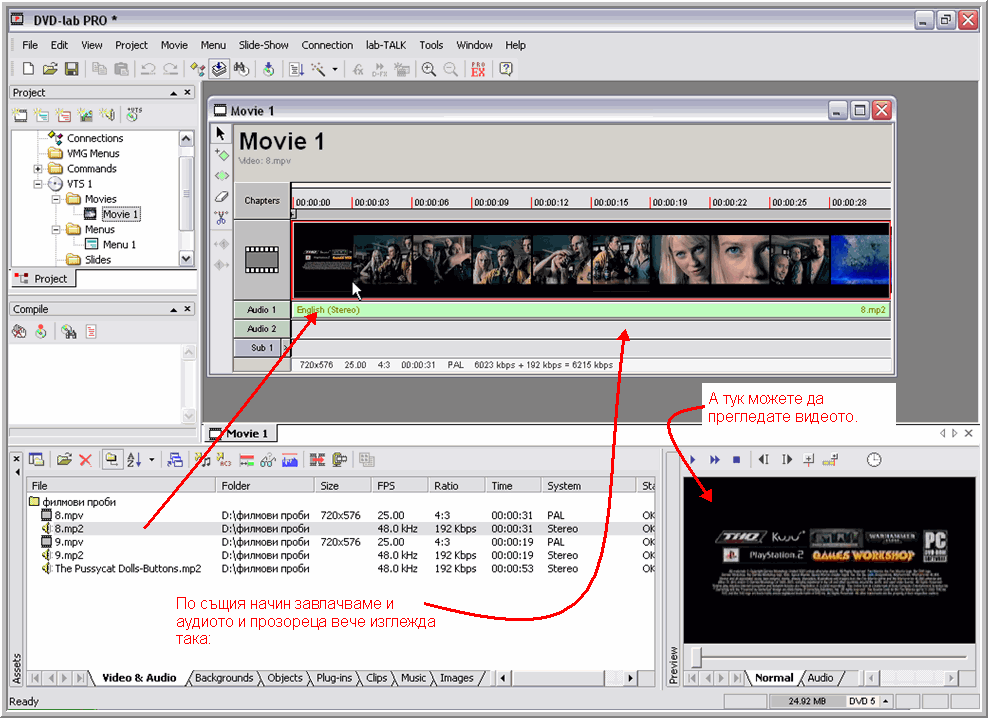
Task: Create a new project with the blank page icon
Action: (28, 69)
